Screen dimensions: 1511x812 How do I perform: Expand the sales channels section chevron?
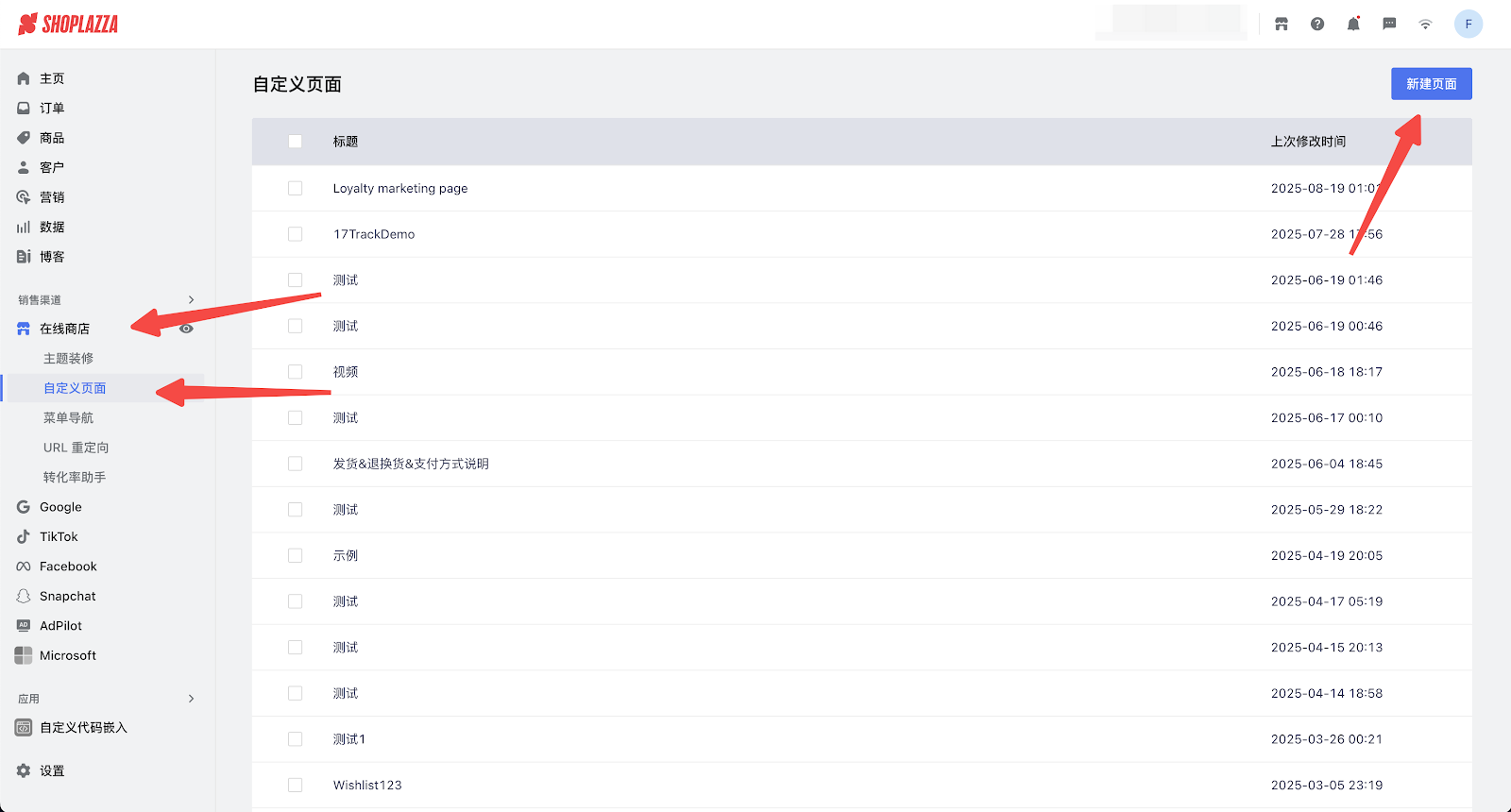coord(191,300)
